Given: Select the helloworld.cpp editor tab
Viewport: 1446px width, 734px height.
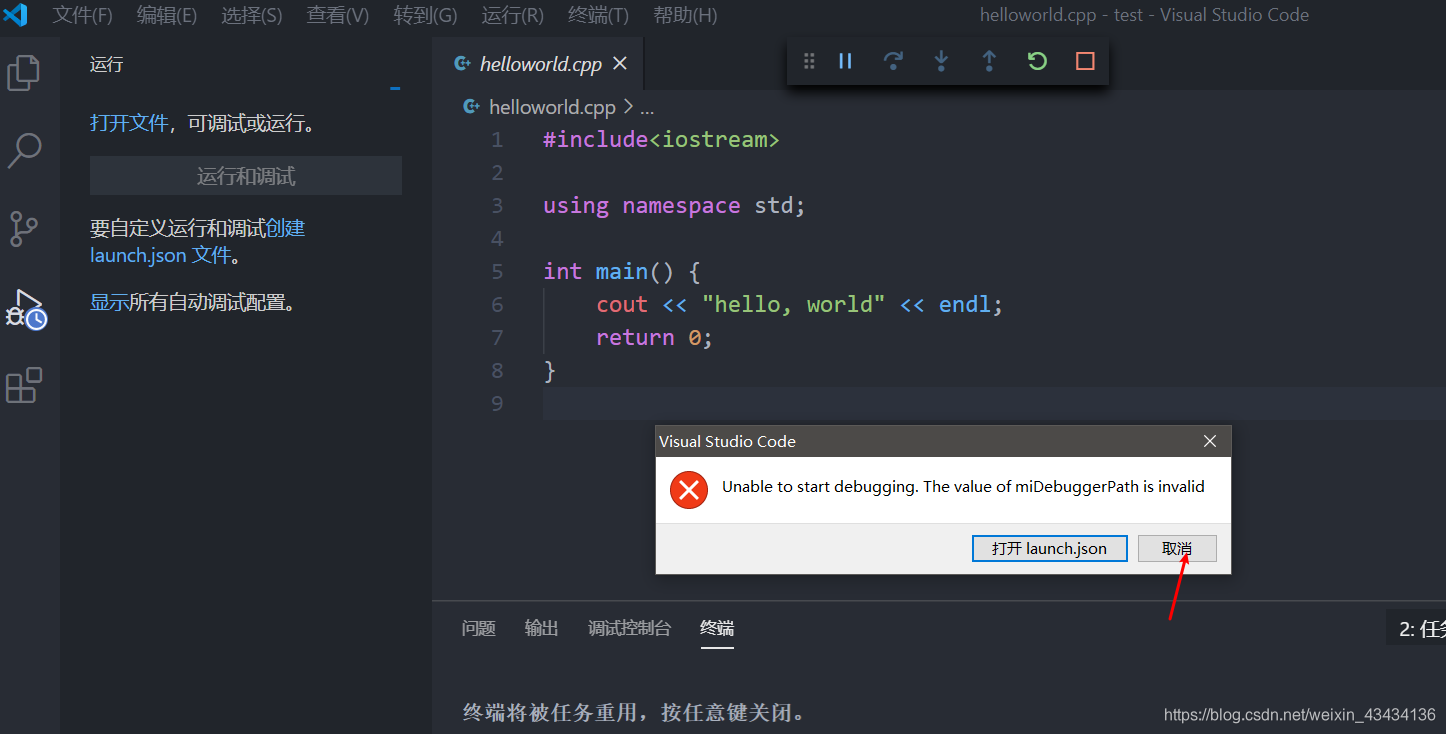Looking at the screenshot, I should pos(540,64).
